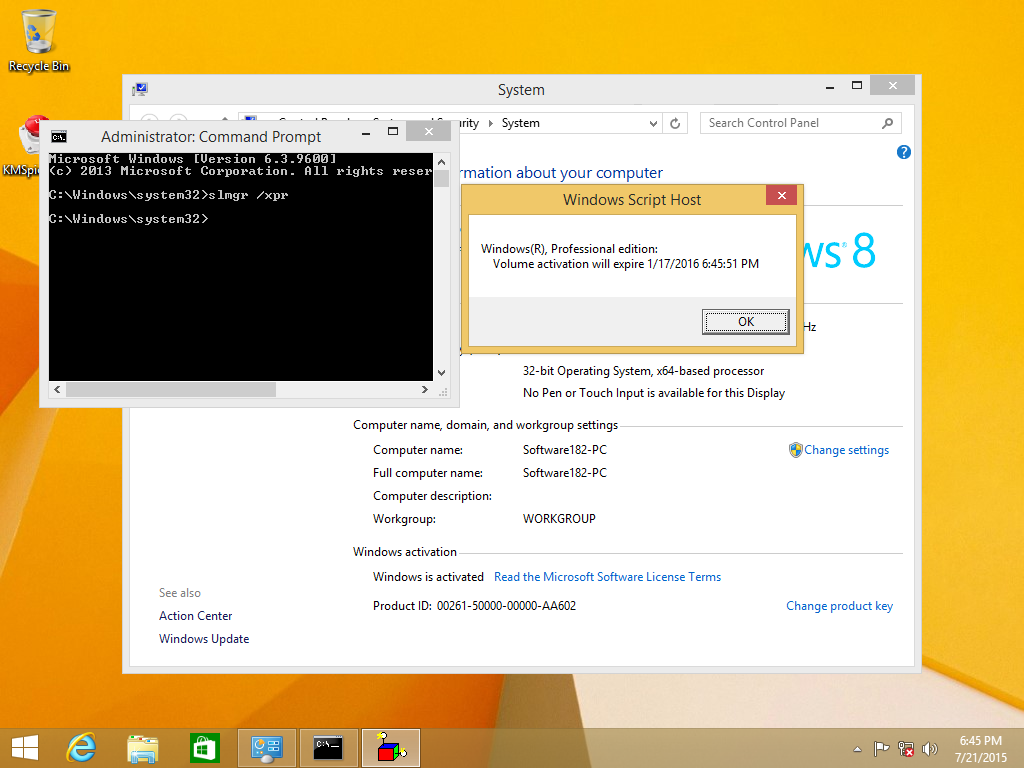Click OK in Windows Script Host dialog

click(x=746, y=321)
